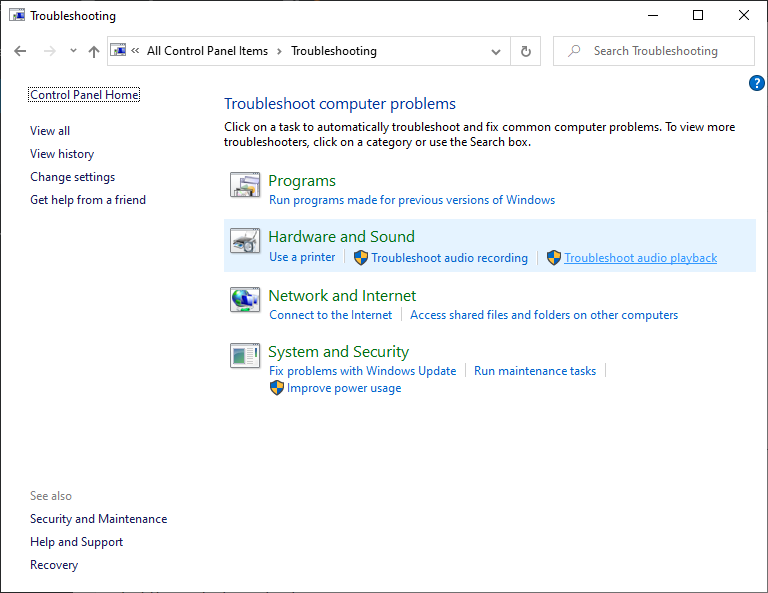768x593 pixels.
Task: Open Recovery under See also
Action: [54, 565]
